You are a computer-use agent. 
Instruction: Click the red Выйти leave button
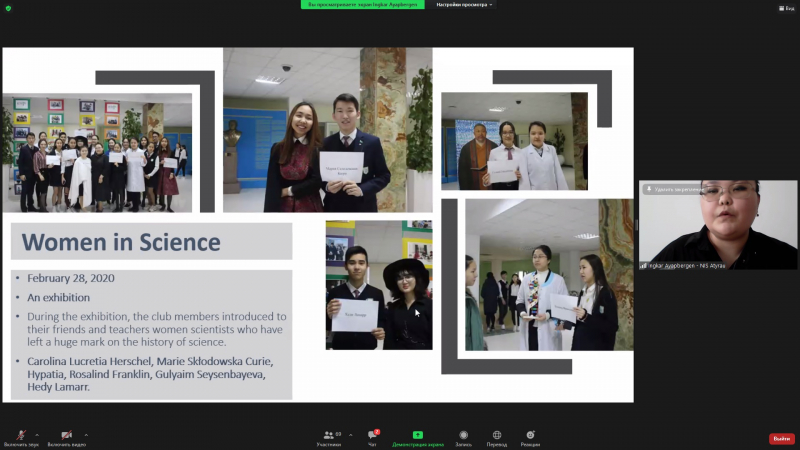pos(781,438)
